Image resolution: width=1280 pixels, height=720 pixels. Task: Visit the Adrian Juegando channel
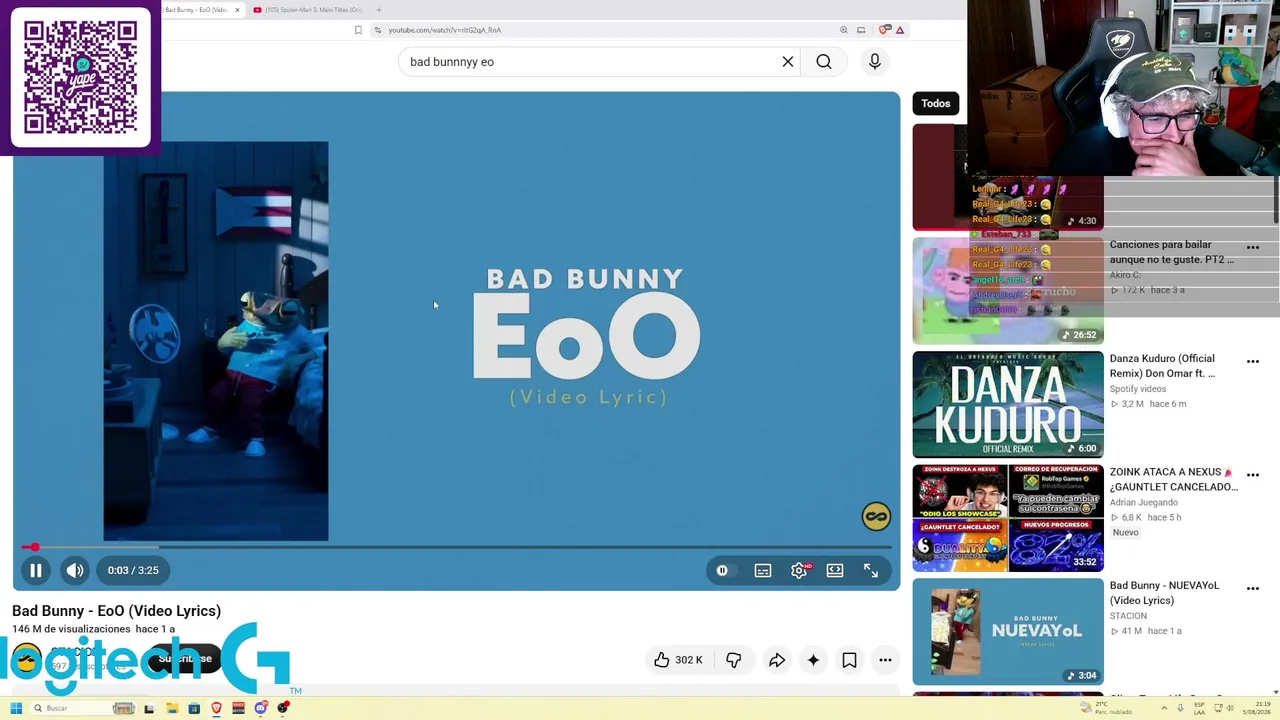click(x=1146, y=503)
